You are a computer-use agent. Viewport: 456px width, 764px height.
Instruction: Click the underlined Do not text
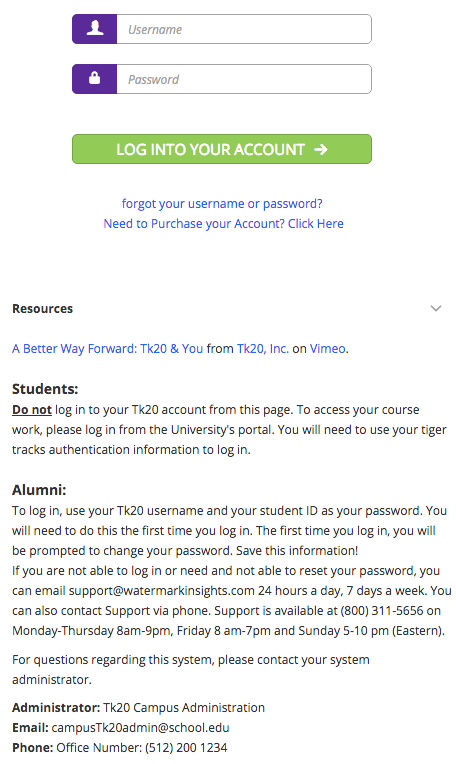32,409
